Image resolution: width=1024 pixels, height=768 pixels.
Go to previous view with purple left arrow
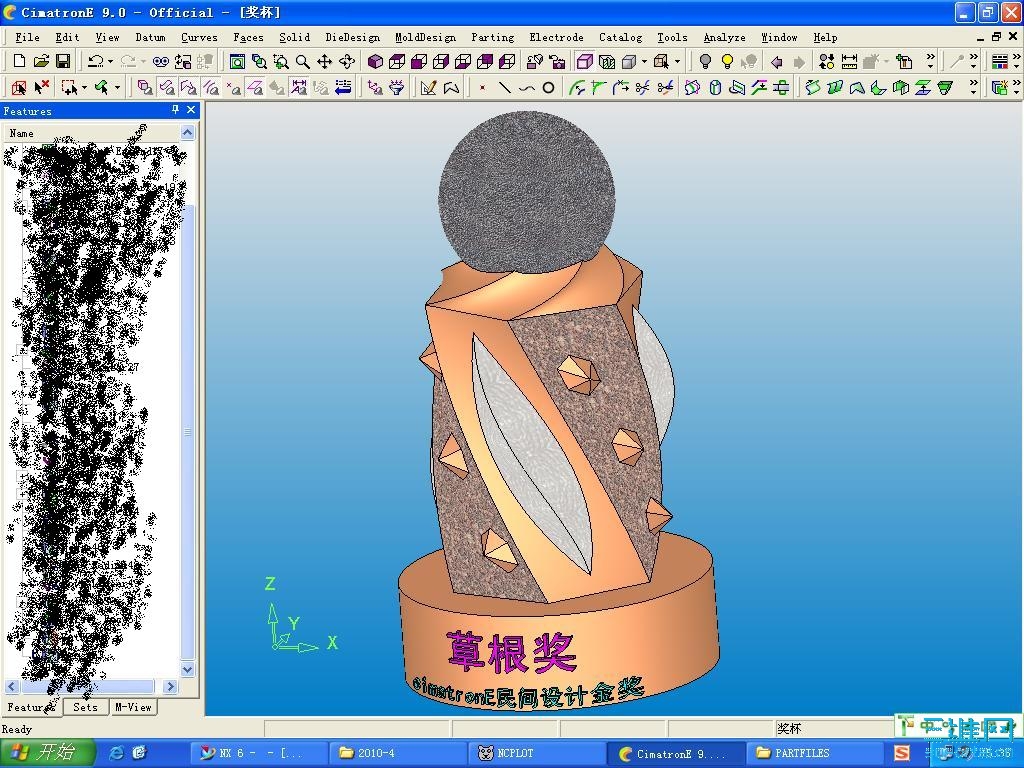[x=776, y=61]
